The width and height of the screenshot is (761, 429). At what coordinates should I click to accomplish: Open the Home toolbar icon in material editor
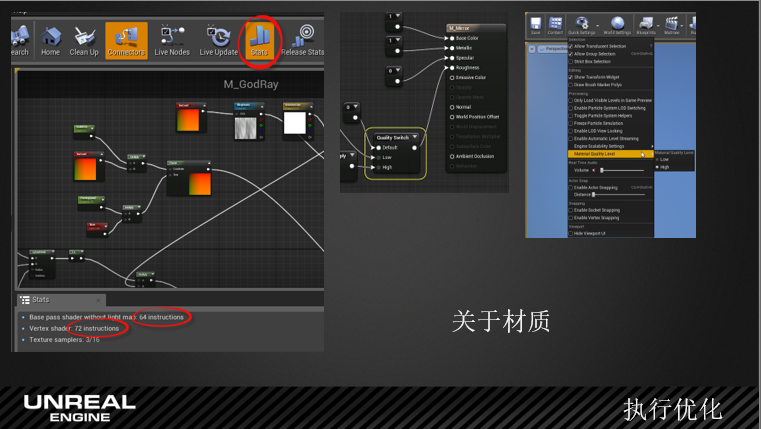pyautogui.click(x=50, y=41)
